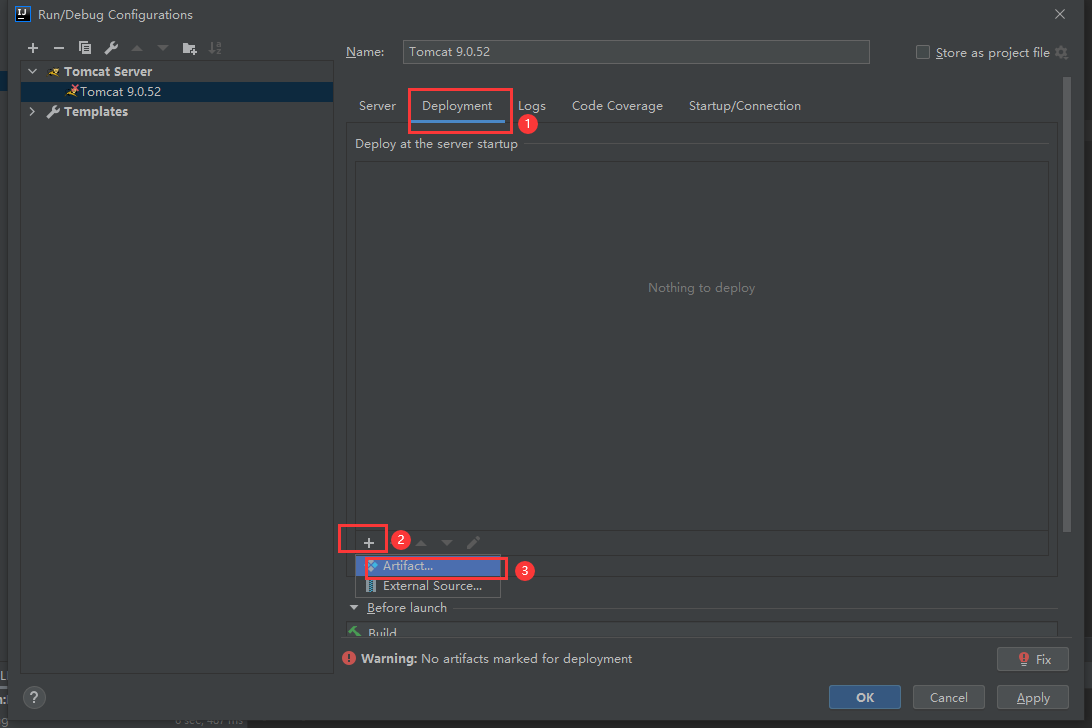Screen dimensions: 1092x728
Task: Select the Tomcat Server tree label
Action: coord(108,71)
